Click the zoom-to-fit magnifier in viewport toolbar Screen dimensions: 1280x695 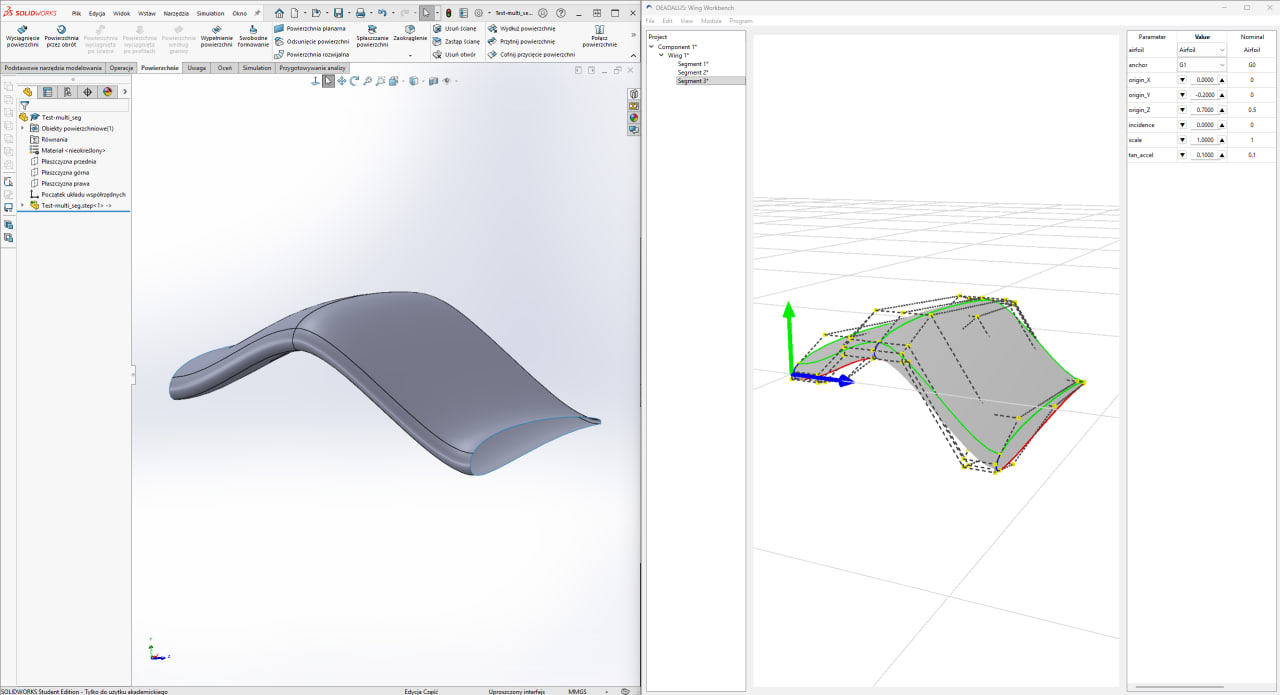(367, 81)
